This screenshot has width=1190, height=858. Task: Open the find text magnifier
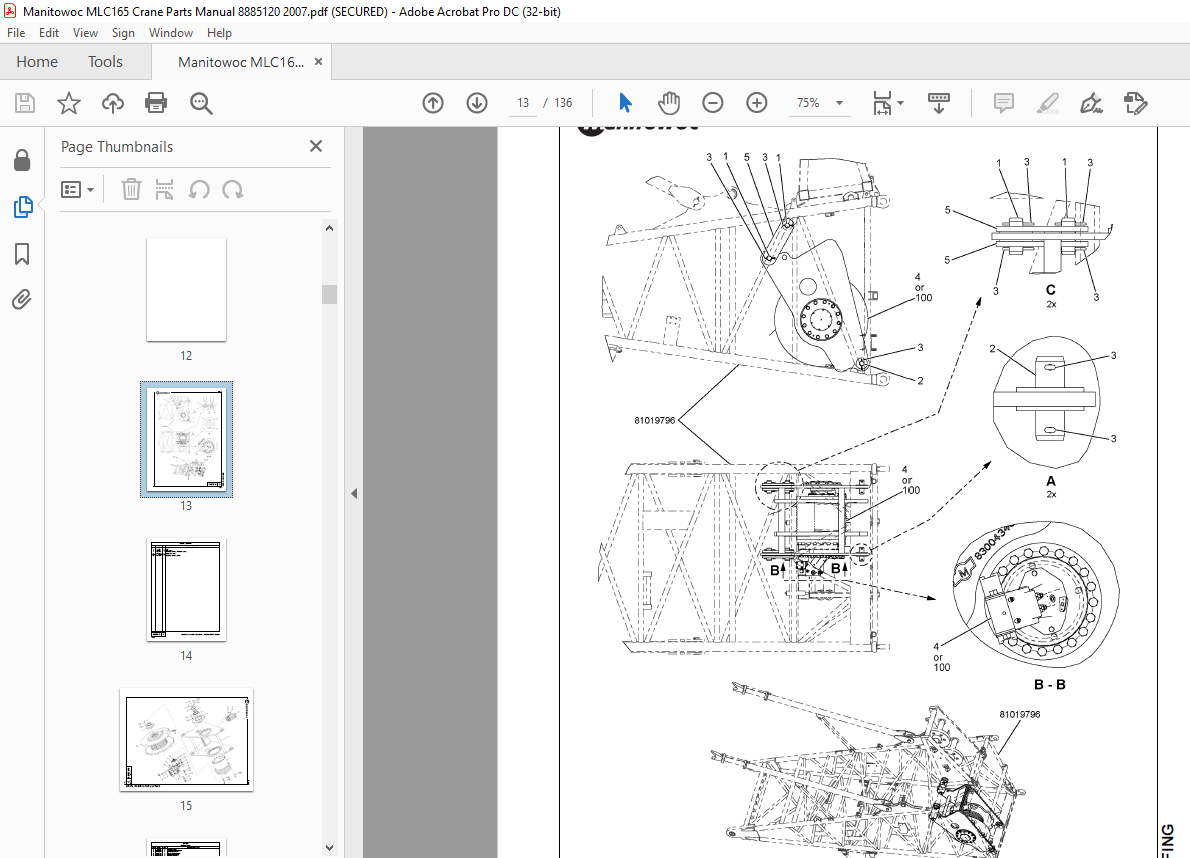201,103
